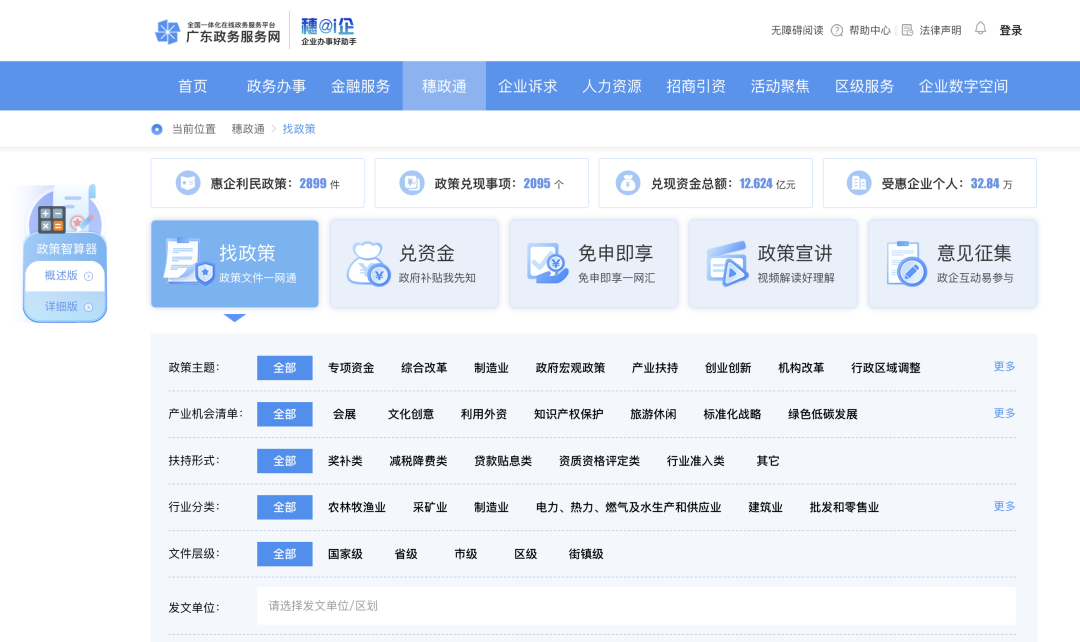Select 专项资金 under 政策主题
This screenshot has width=1080, height=642.
tap(351, 368)
